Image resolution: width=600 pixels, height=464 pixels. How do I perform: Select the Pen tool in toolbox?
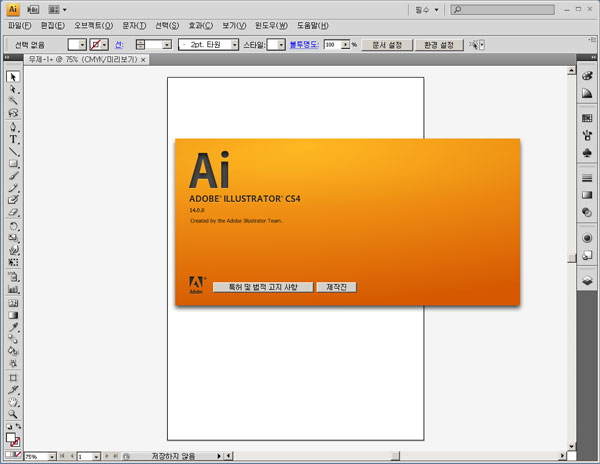pos(13,127)
